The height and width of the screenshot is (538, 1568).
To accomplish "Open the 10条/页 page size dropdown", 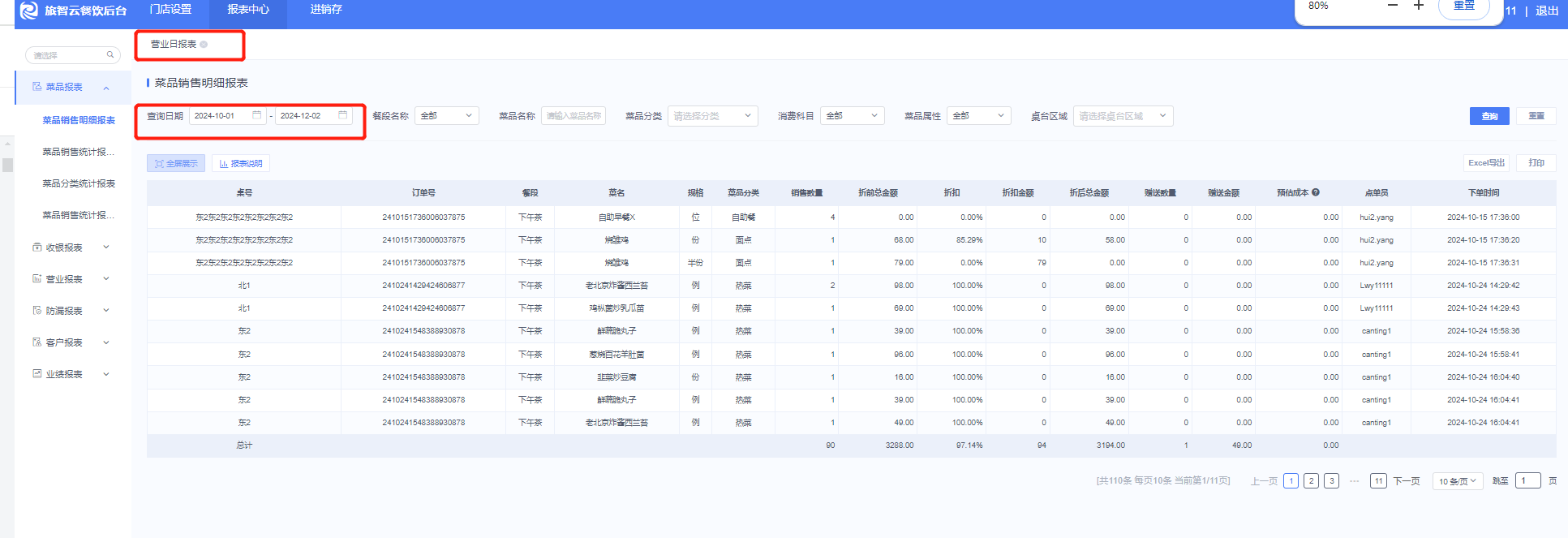I will click(x=1458, y=481).
